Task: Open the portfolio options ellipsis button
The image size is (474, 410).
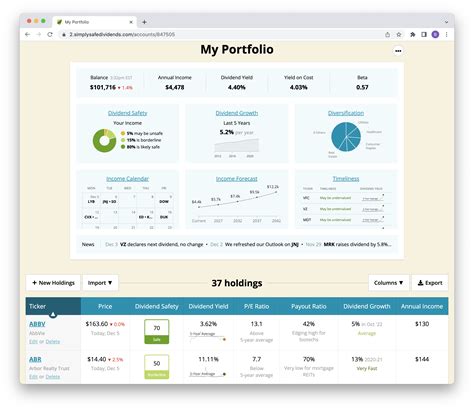Action: coord(398,51)
